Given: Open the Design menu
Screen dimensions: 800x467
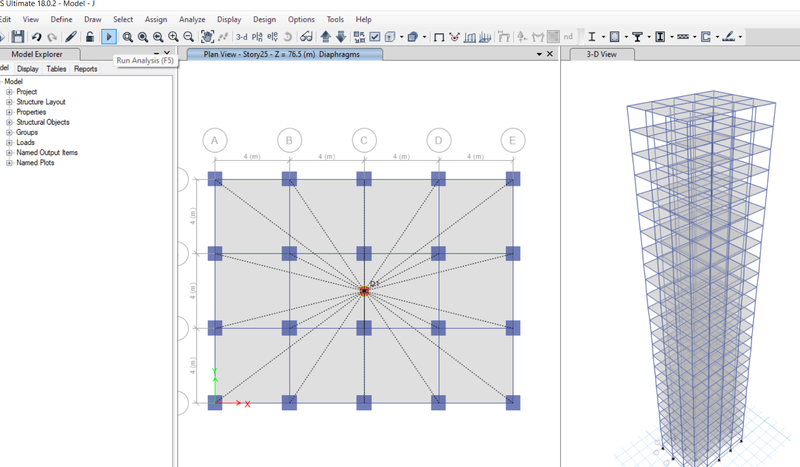Looking at the screenshot, I should (x=264, y=19).
